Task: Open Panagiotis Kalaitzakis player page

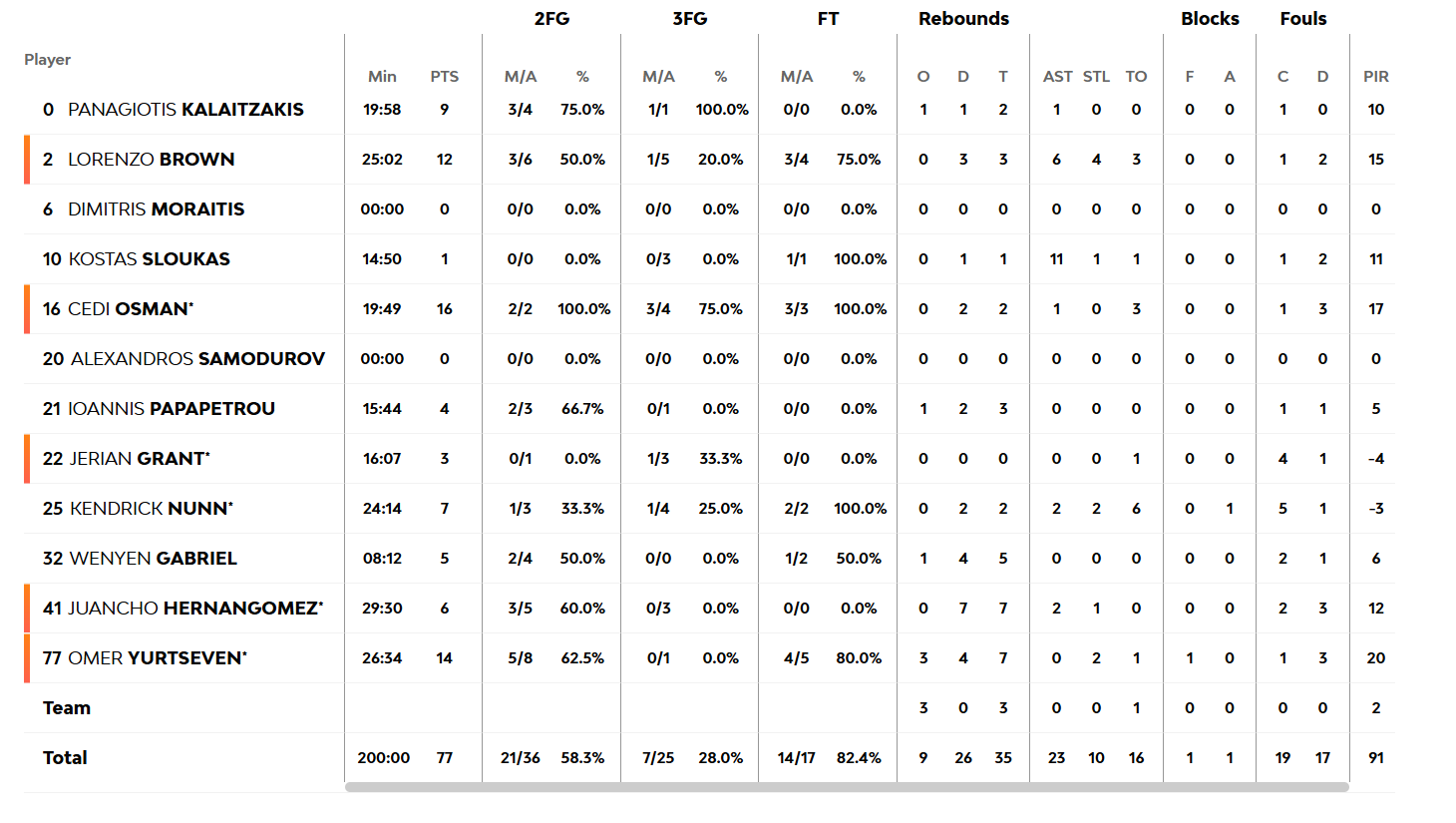Action: click(185, 110)
